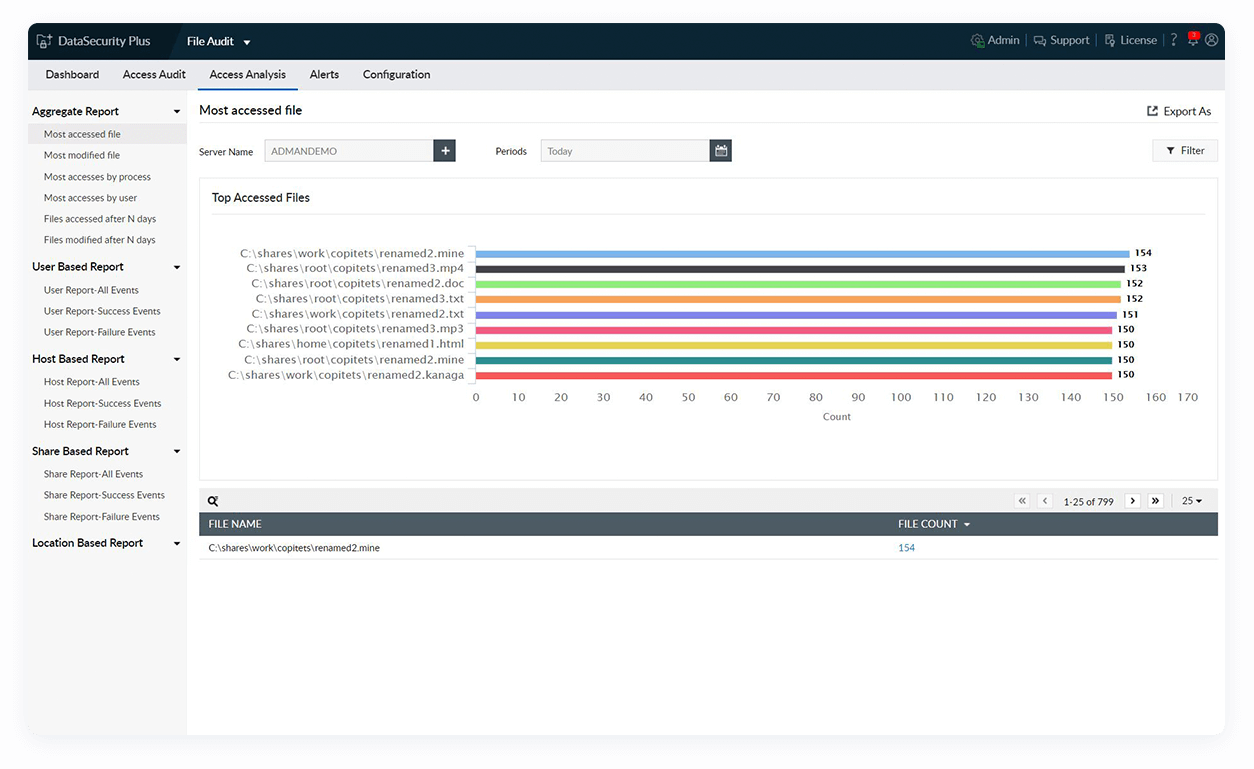Viewport: 1254px width, 769px height.
Task: Sort by FILE COUNT column arrow
Action: pos(967,525)
